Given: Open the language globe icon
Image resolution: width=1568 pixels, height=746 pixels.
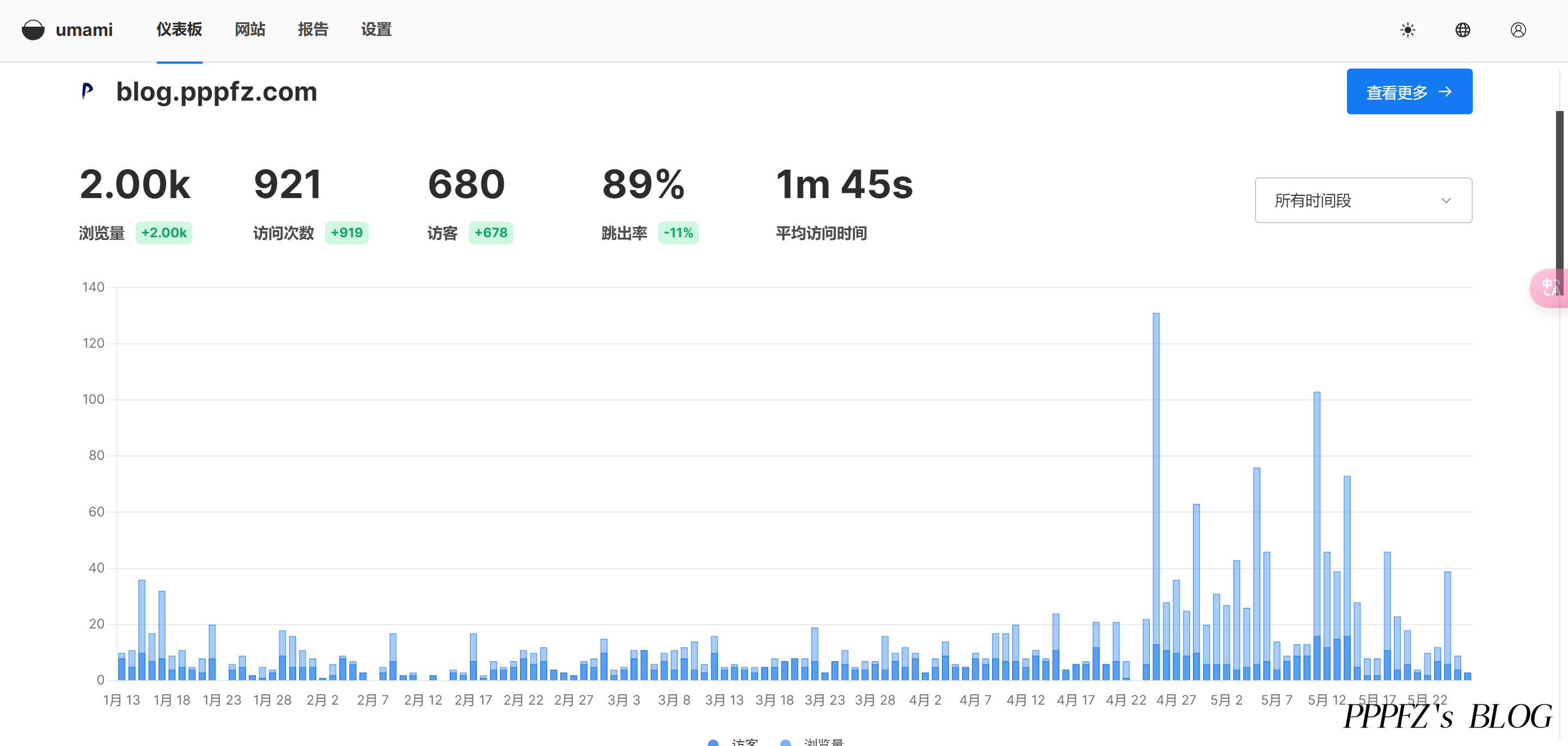Looking at the screenshot, I should (x=1463, y=30).
